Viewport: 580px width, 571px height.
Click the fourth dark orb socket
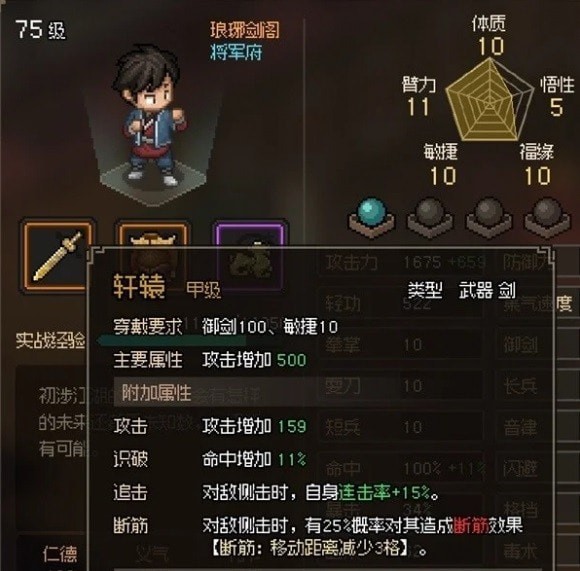pyautogui.click(x=547, y=217)
